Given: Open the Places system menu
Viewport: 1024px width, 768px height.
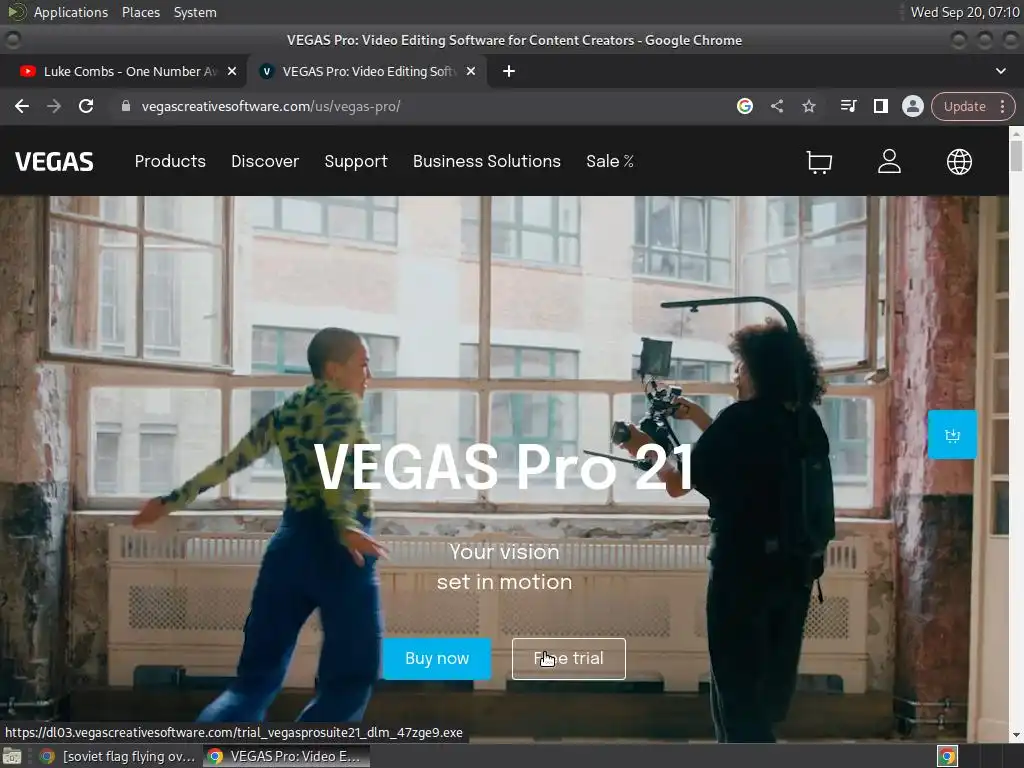Looking at the screenshot, I should coord(141,12).
